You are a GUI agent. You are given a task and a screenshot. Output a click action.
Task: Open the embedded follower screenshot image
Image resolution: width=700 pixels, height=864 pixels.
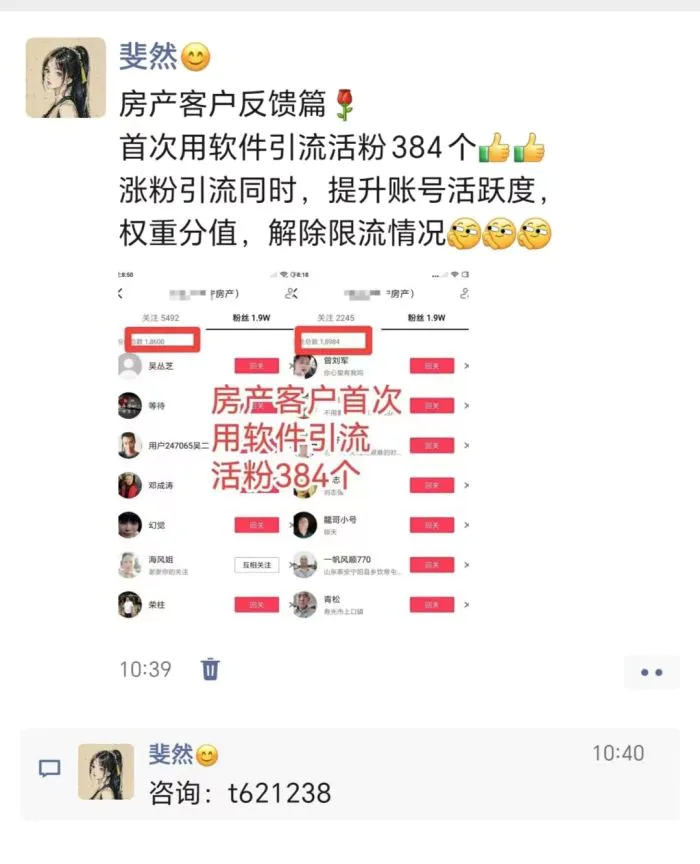[x=293, y=445]
